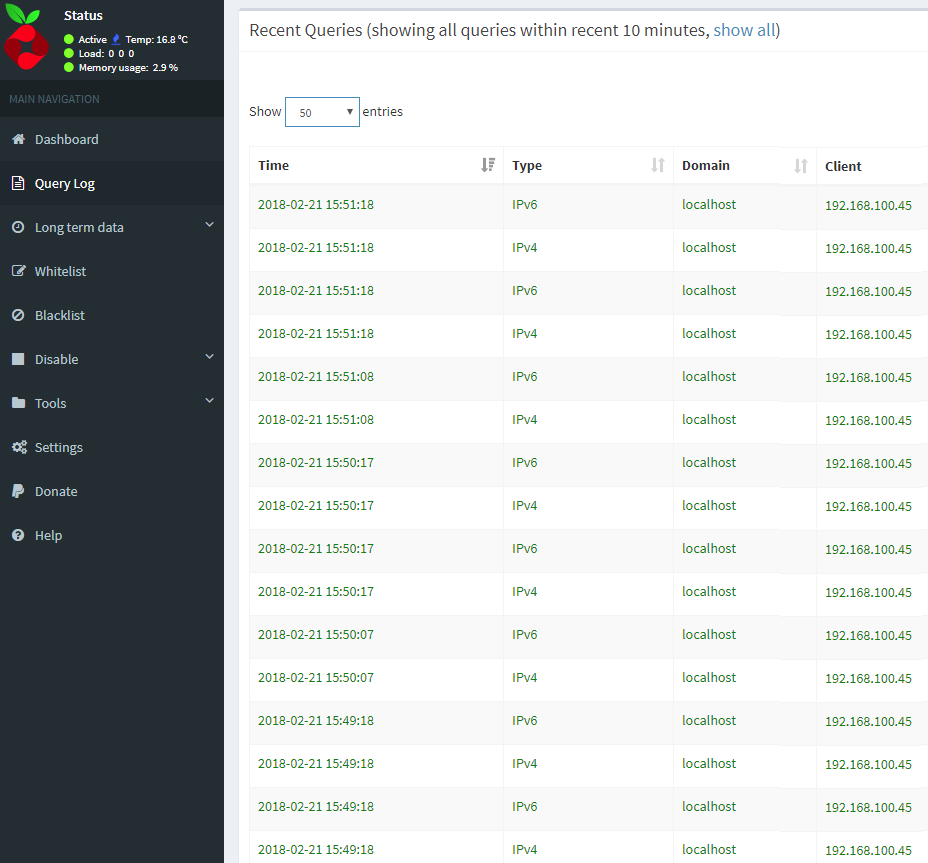Click the Long term data clock icon
928x863 pixels.
click(18, 228)
